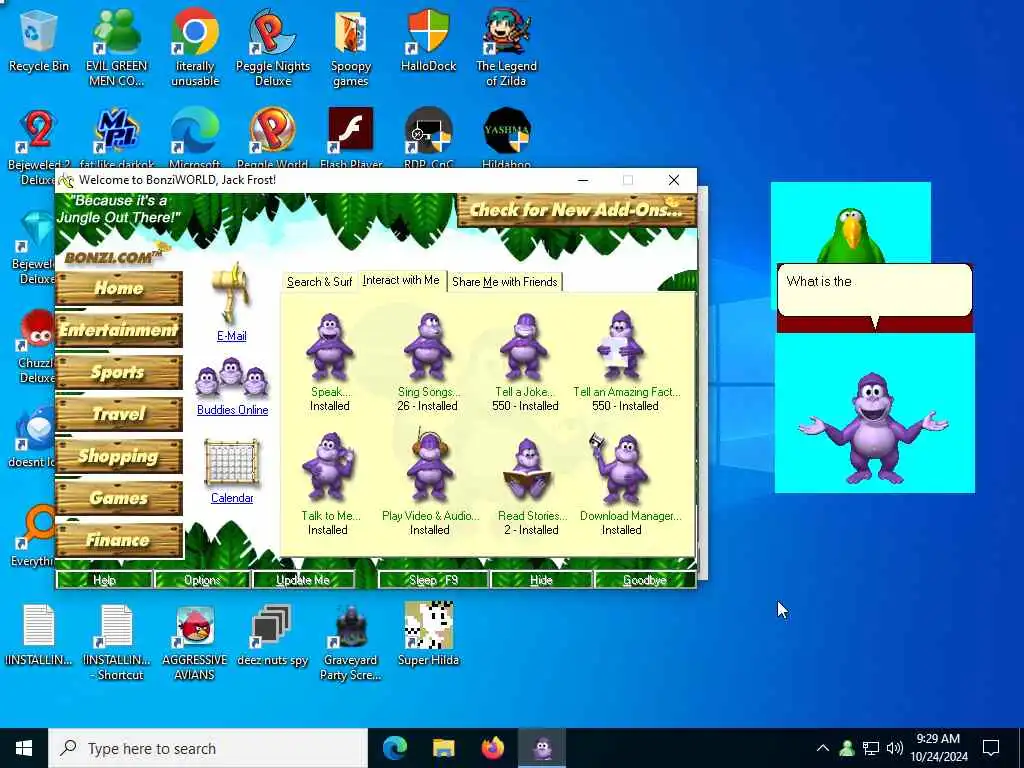Open the volume speaker tray icon
This screenshot has height=768, width=1024.
point(895,748)
